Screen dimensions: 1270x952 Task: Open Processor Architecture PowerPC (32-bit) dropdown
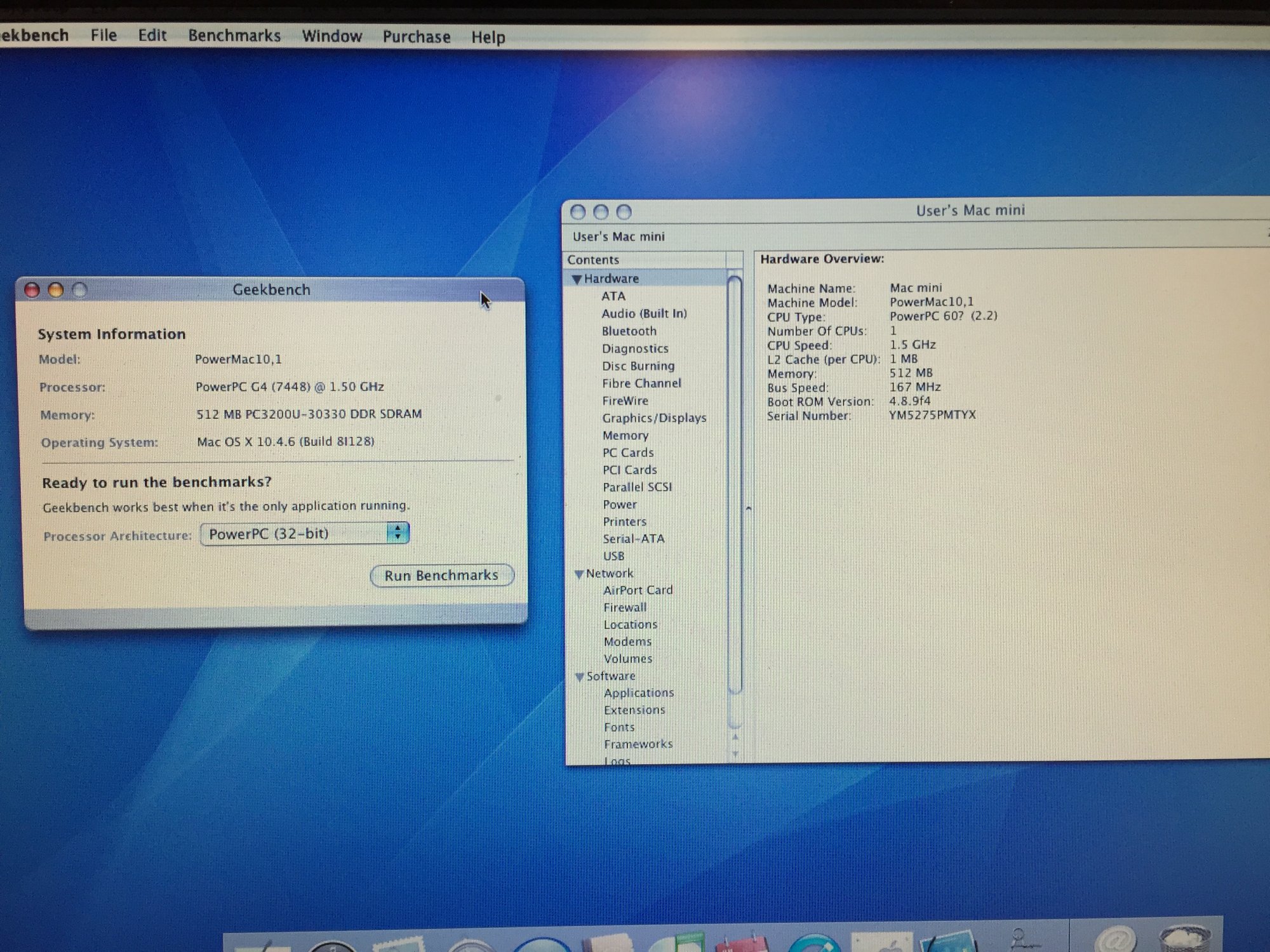click(305, 534)
